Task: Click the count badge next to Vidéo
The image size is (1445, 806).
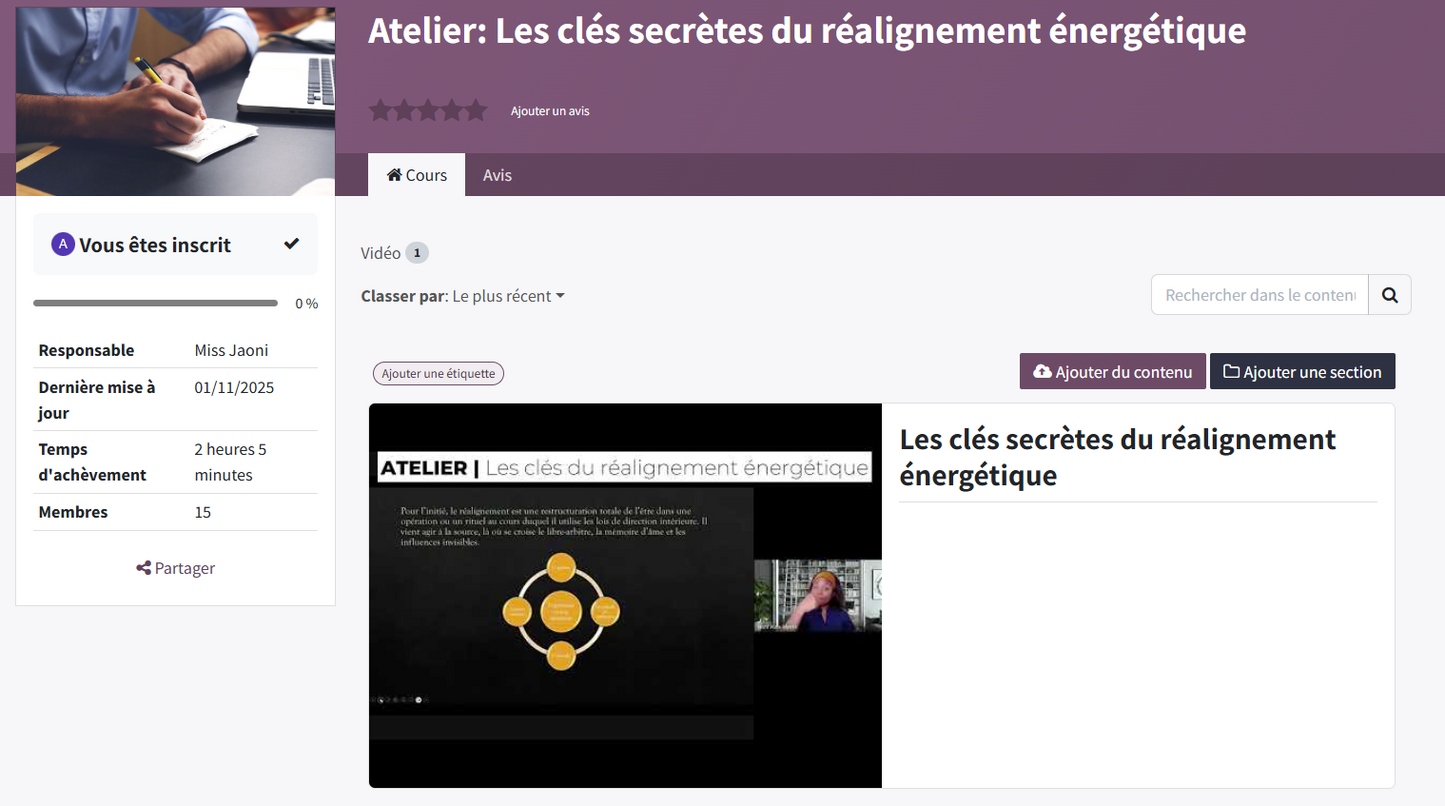Action: (x=418, y=252)
